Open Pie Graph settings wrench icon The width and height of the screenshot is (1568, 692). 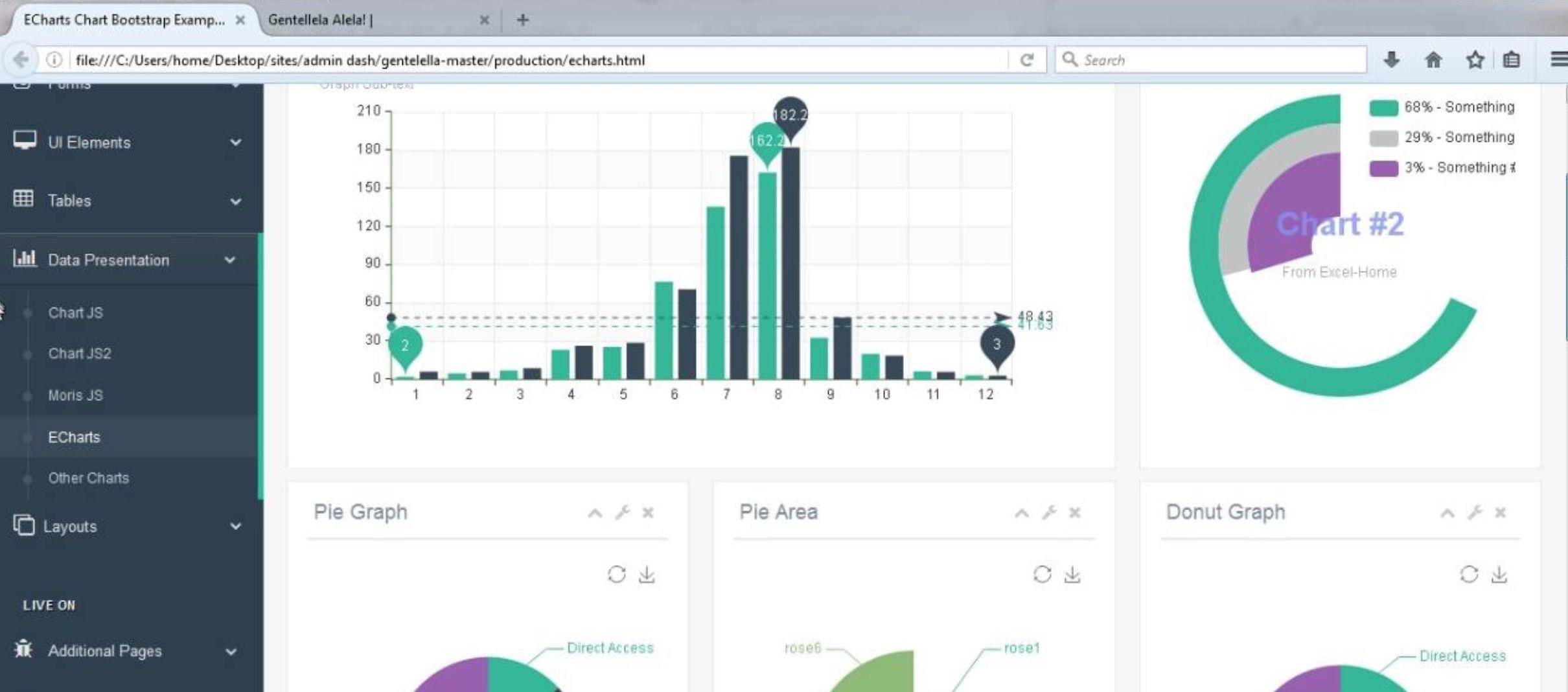[623, 513]
